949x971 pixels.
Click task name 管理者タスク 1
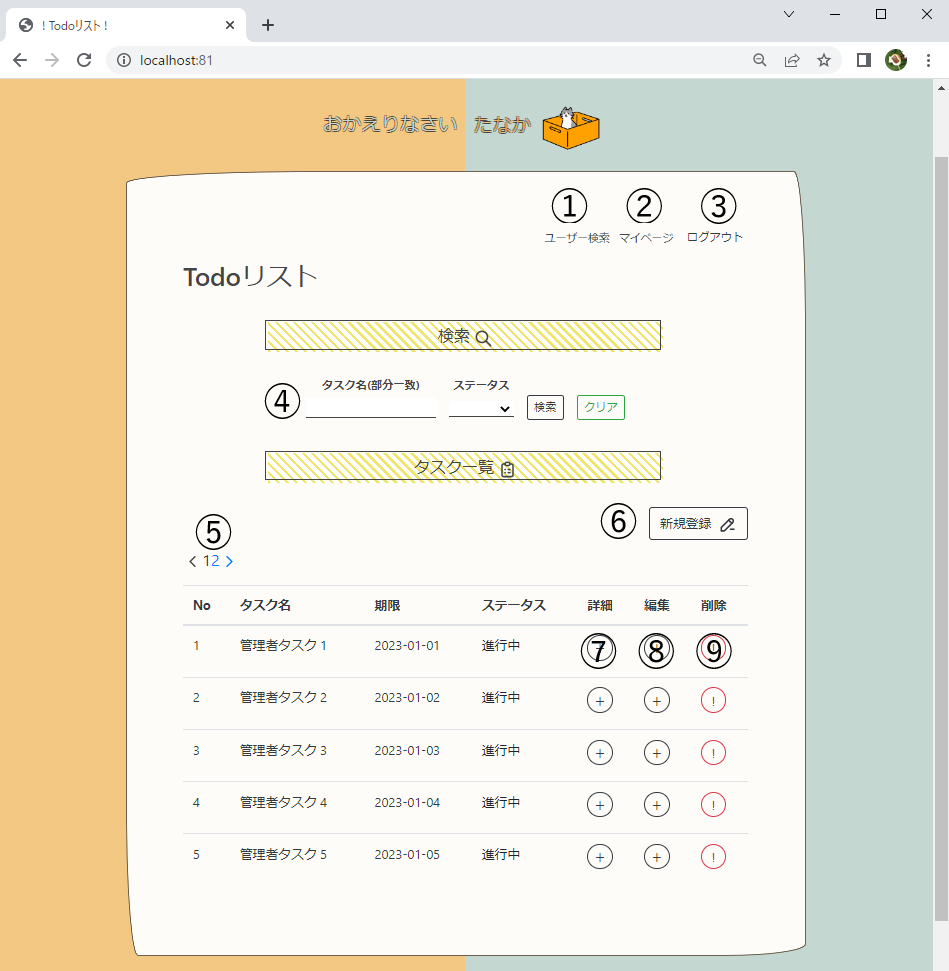(x=283, y=645)
